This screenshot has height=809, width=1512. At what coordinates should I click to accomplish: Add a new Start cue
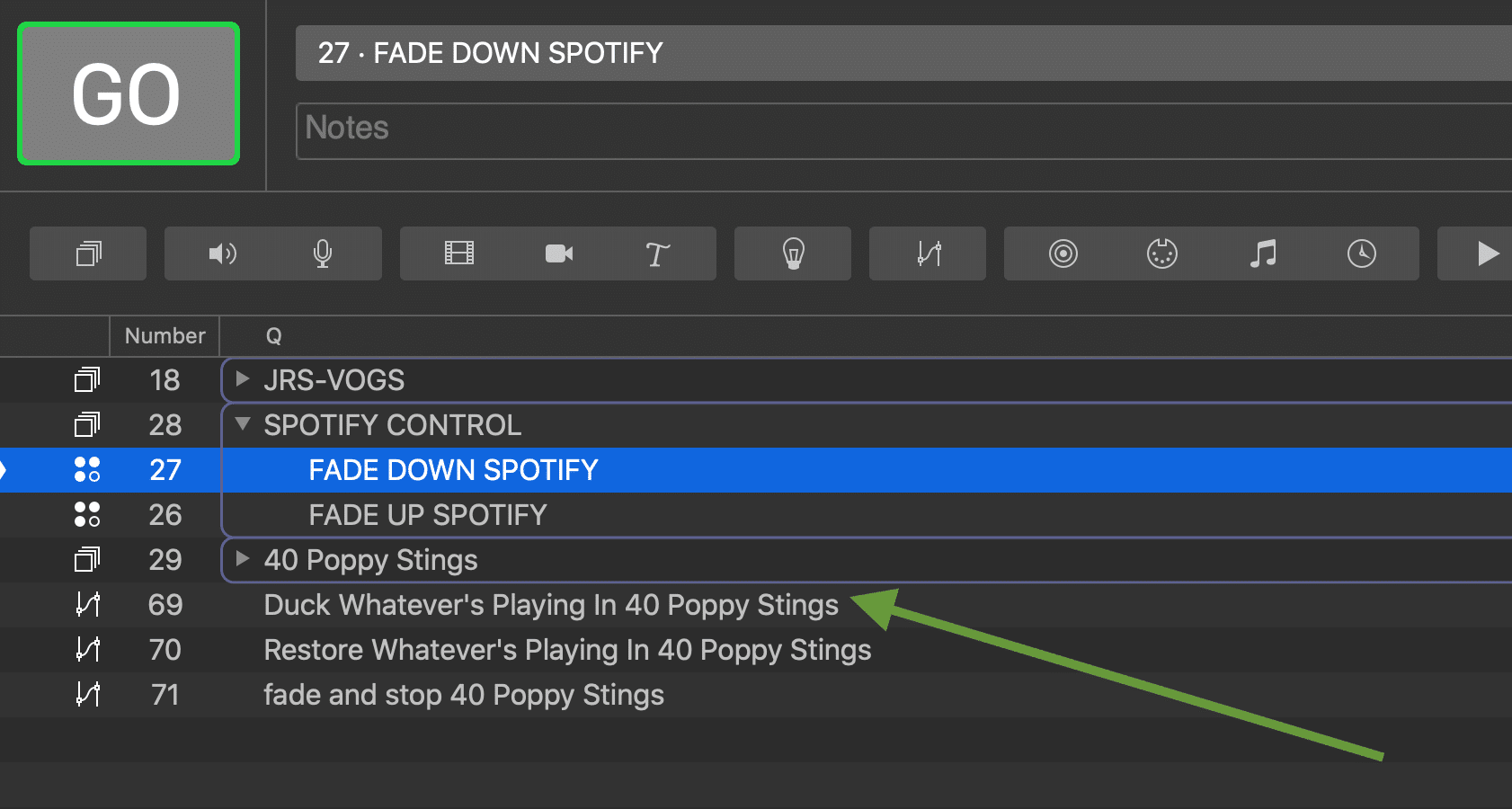pyautogui.click(x=1488, y=253)
